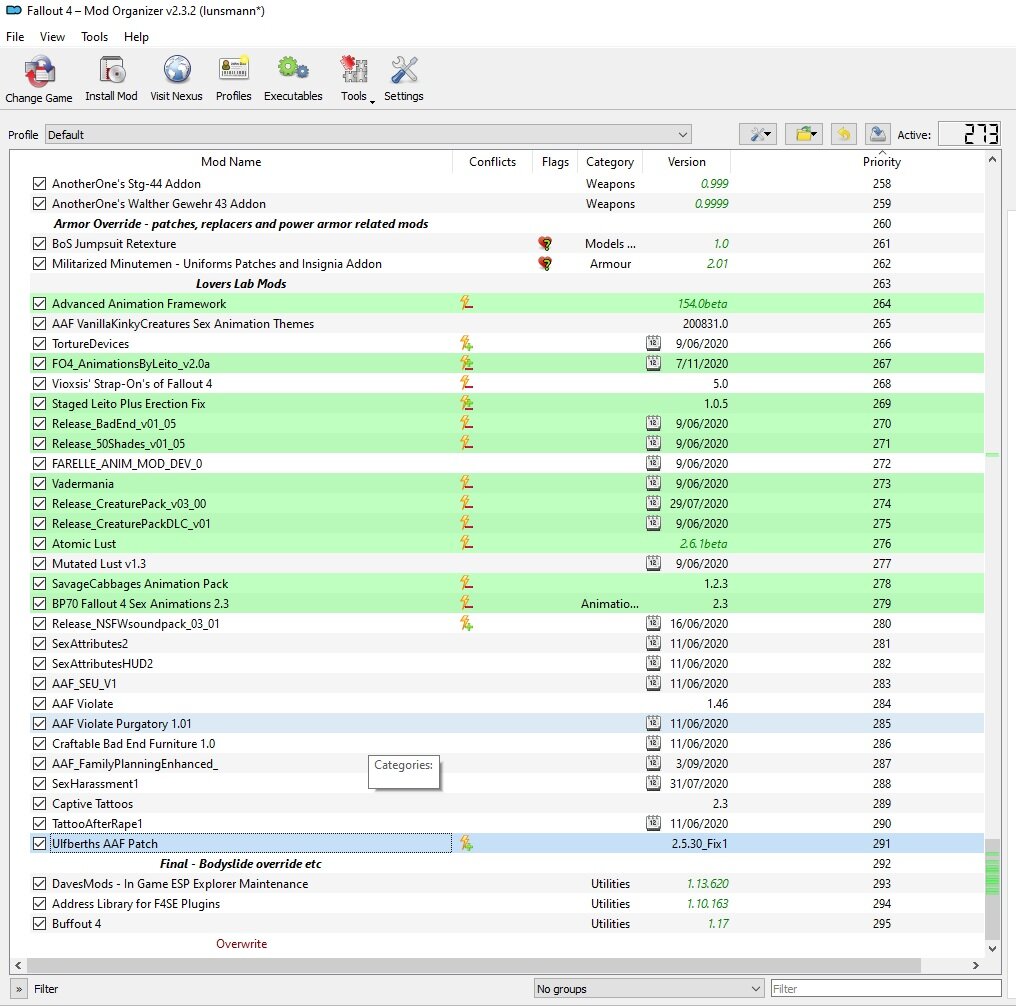This screenshot has height=1006, width=1016.
Task: Click the create backup icon next to Active
Action: click(x=877, y=134)
